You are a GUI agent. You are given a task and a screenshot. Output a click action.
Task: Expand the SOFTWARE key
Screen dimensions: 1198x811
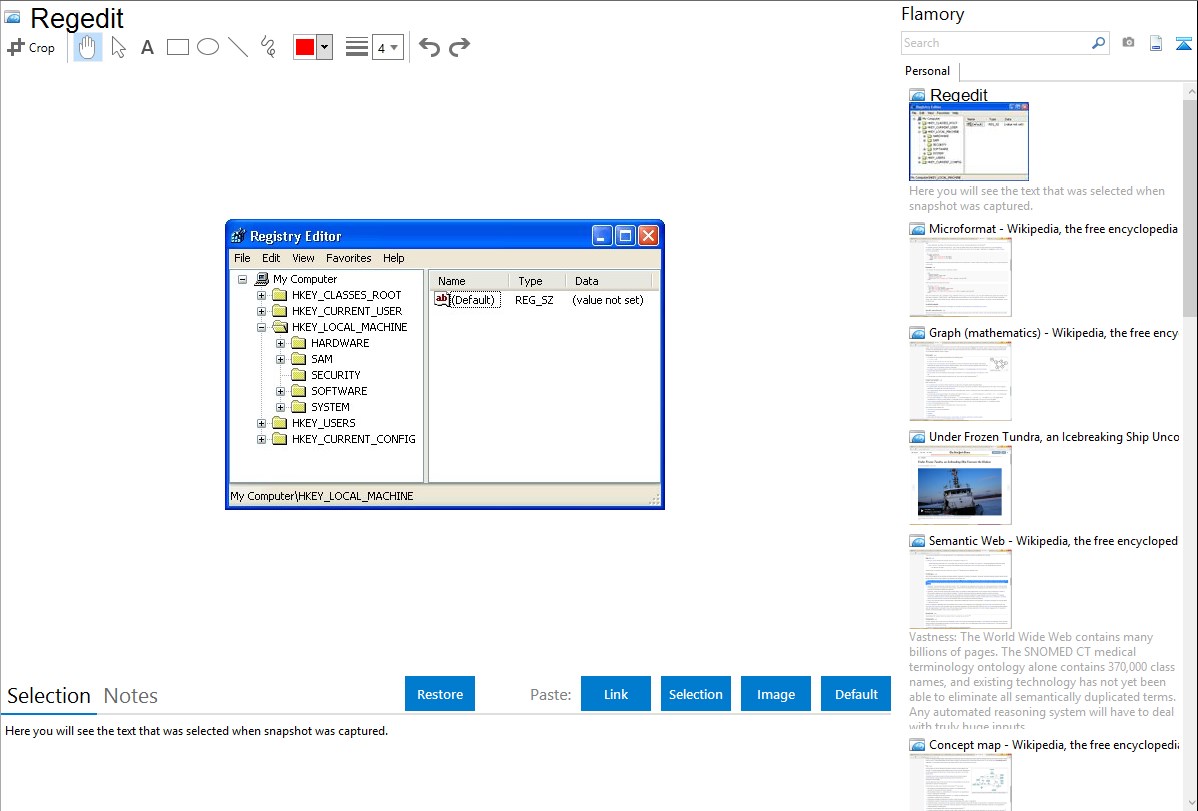(280, 391)
